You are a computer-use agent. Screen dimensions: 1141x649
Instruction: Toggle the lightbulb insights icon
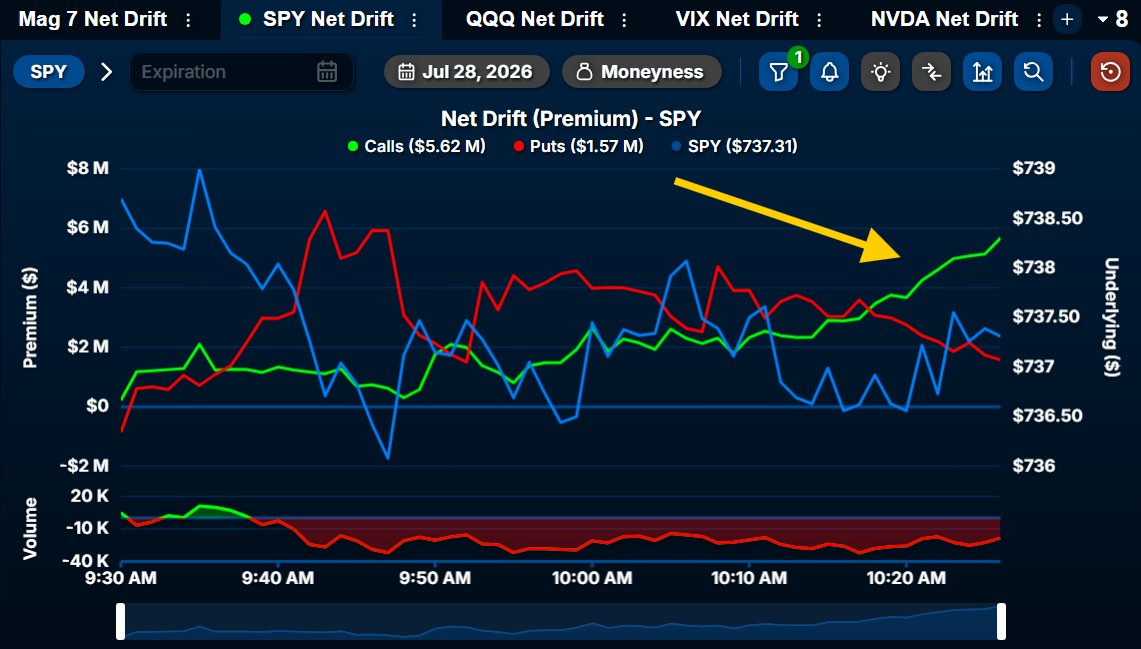pos(880,72)
